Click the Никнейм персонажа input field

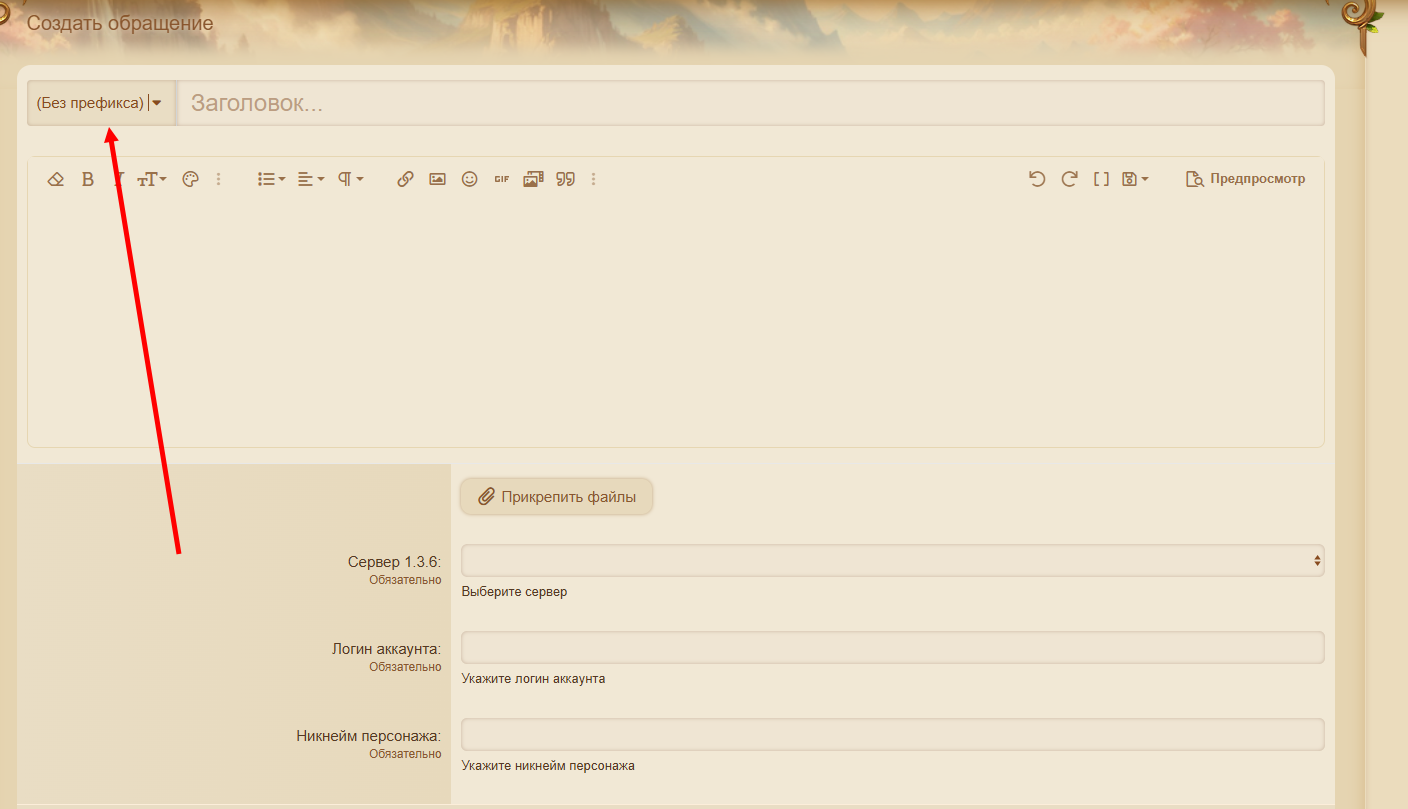893,734
